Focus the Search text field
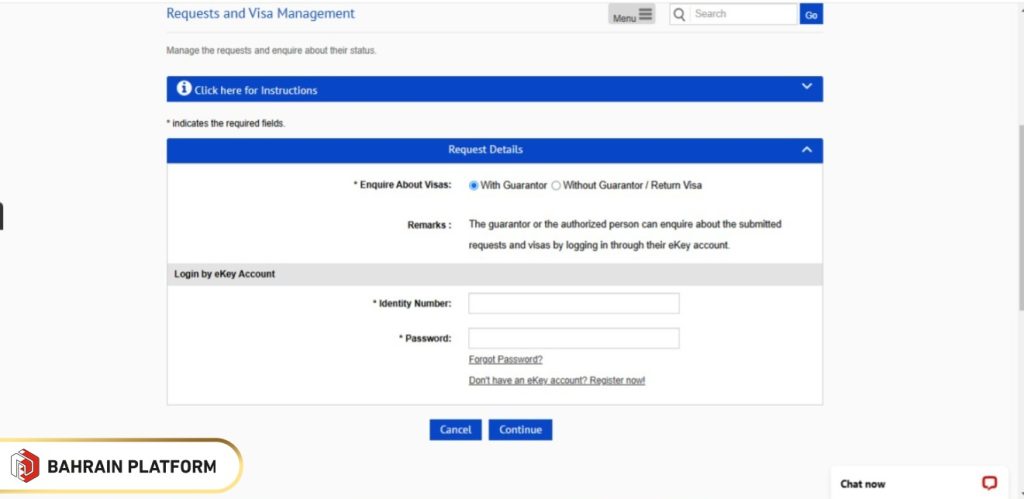Viewport: 1024px width, 499px height. (x=744, y=14)
